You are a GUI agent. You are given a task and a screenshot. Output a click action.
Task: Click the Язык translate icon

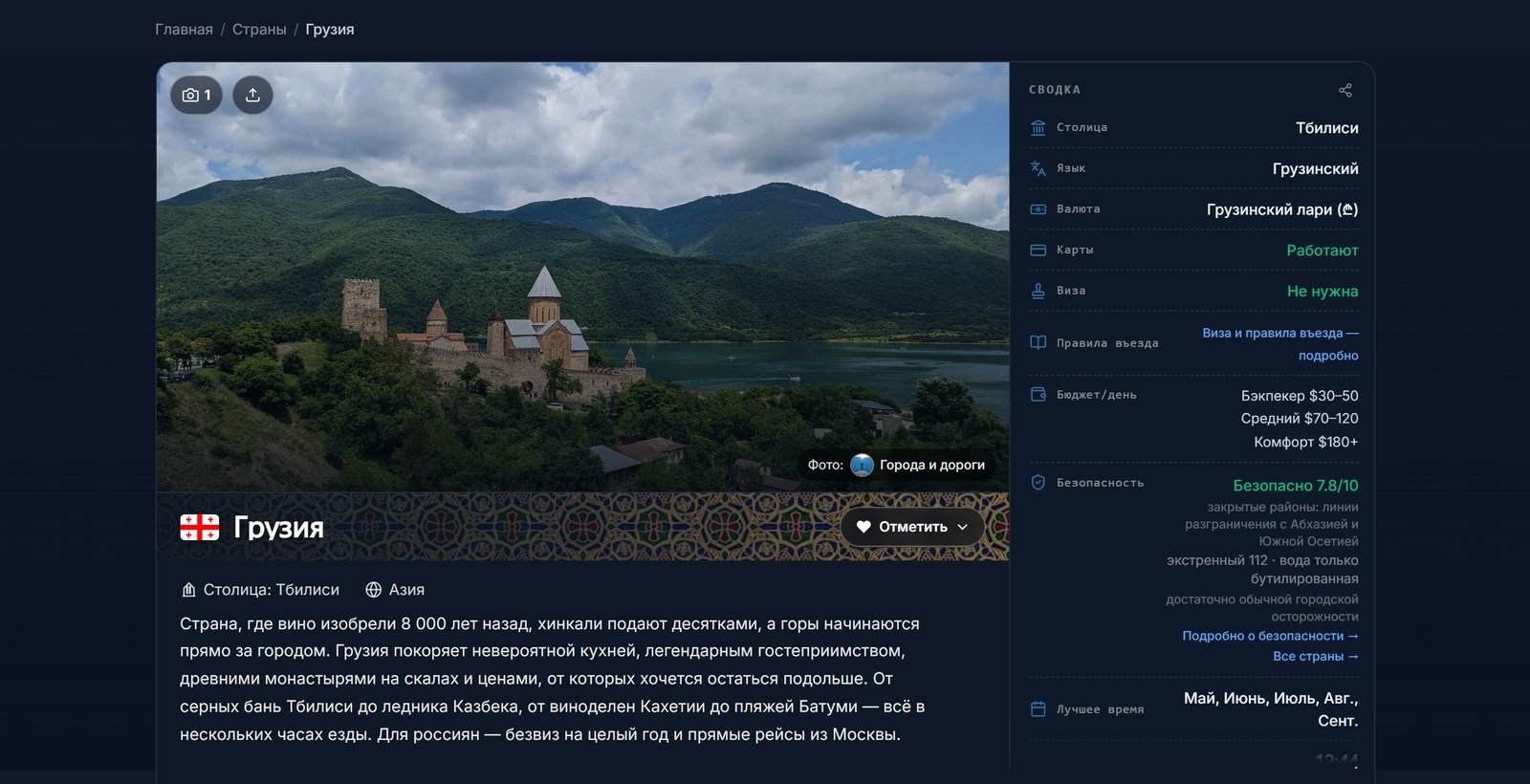pos(1038,168)
